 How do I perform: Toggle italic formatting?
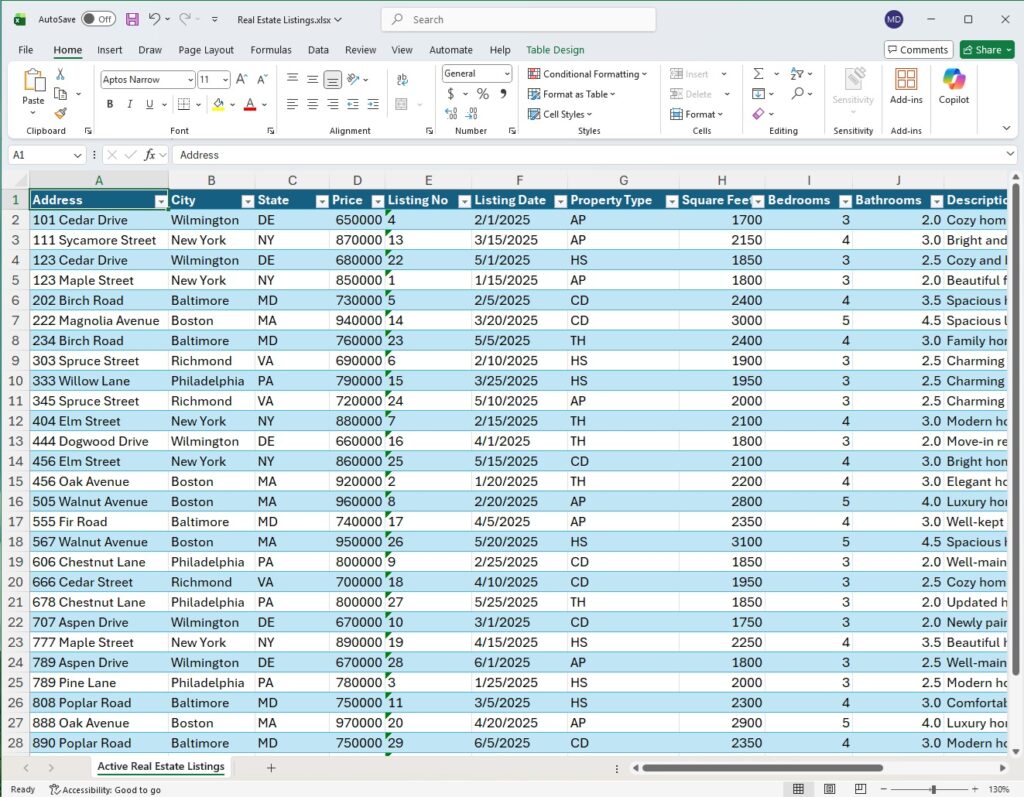click(130, 104)
